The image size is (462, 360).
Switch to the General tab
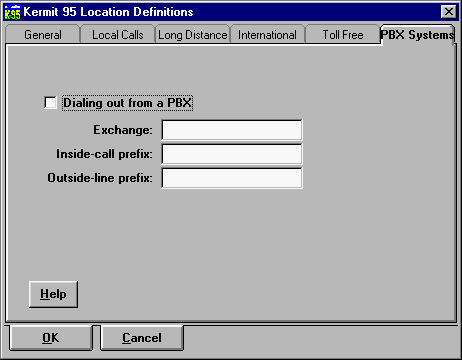[x=43, y=35]
